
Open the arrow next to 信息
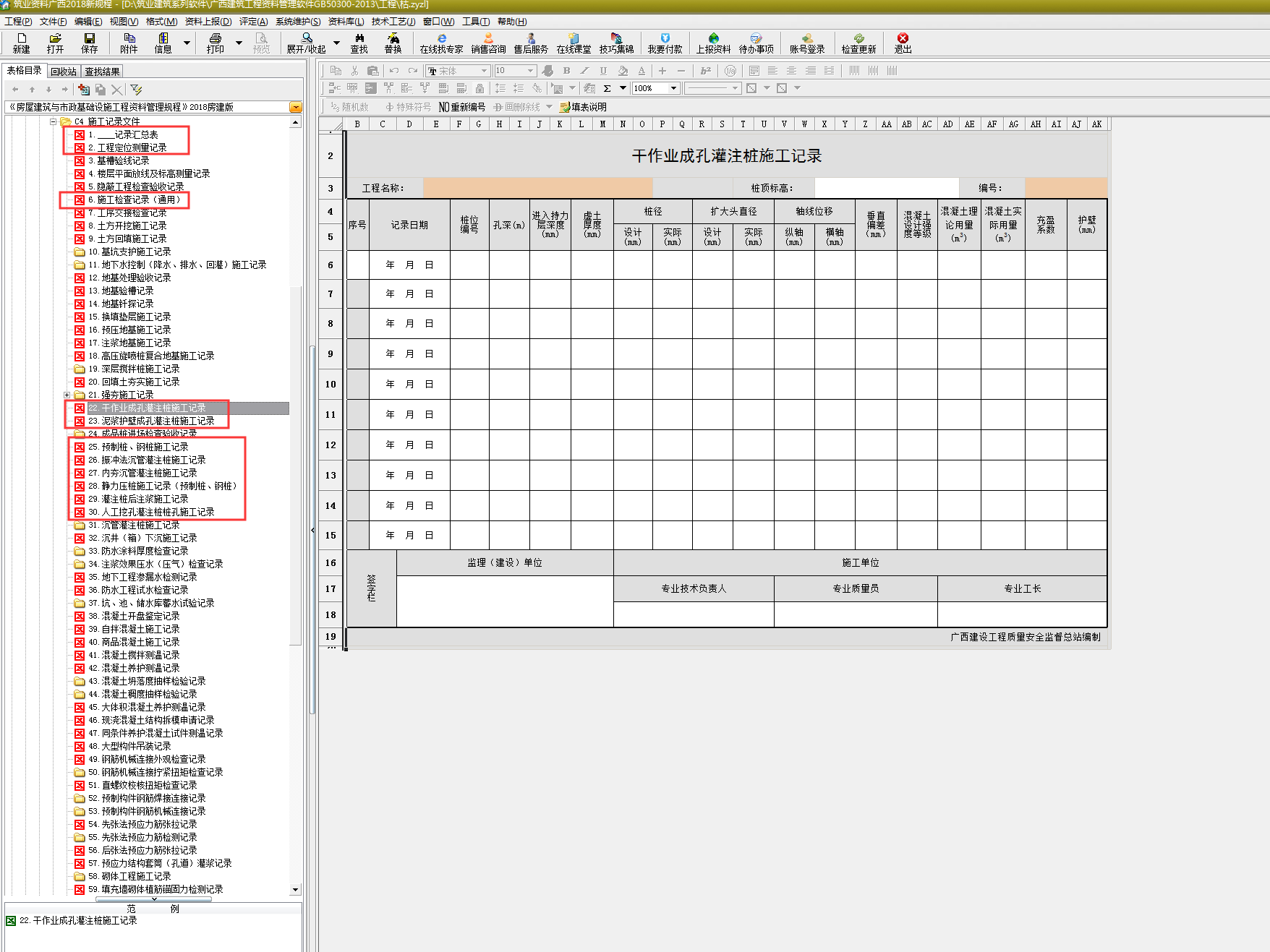tap(187, 43)
